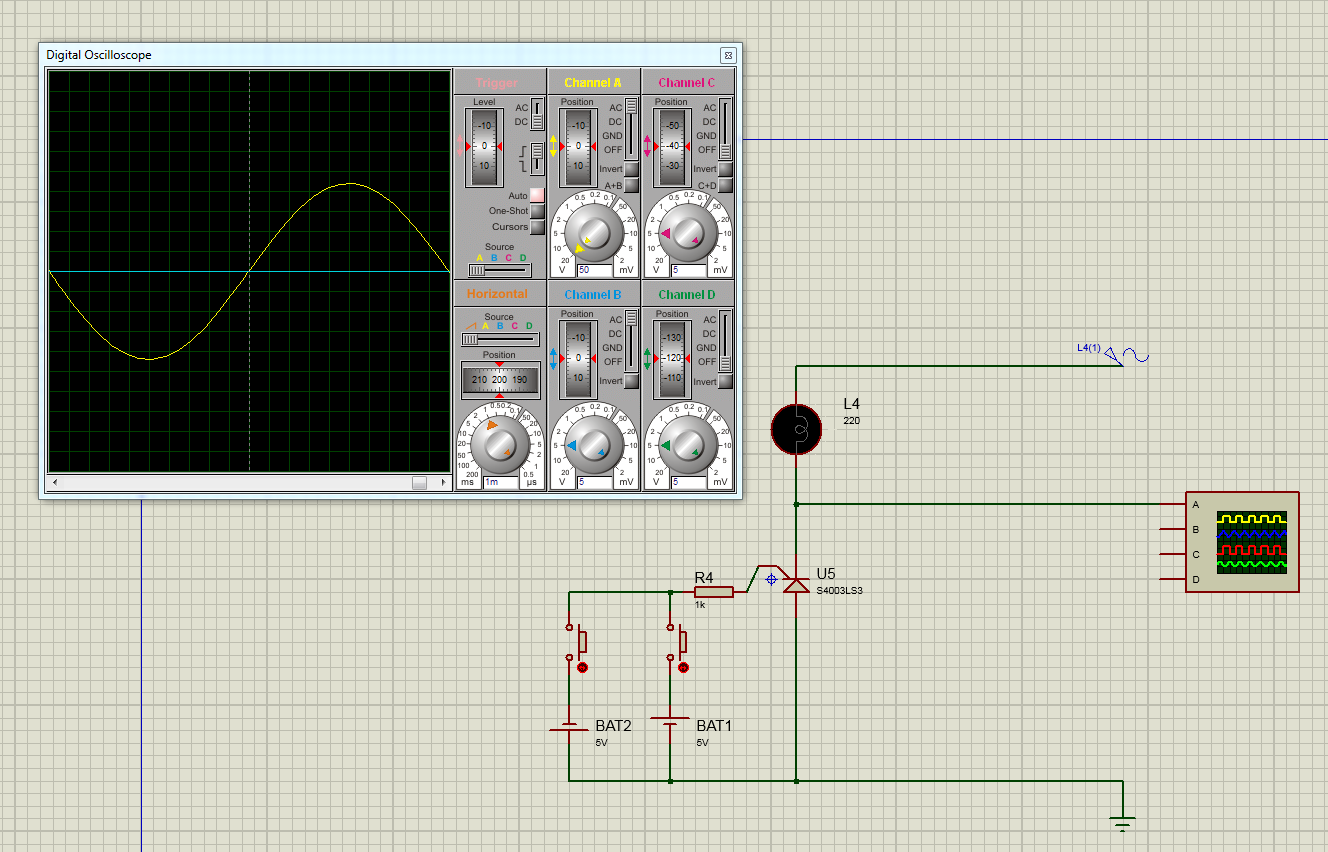Select the BAT1 battery symbol

(670, 721)
